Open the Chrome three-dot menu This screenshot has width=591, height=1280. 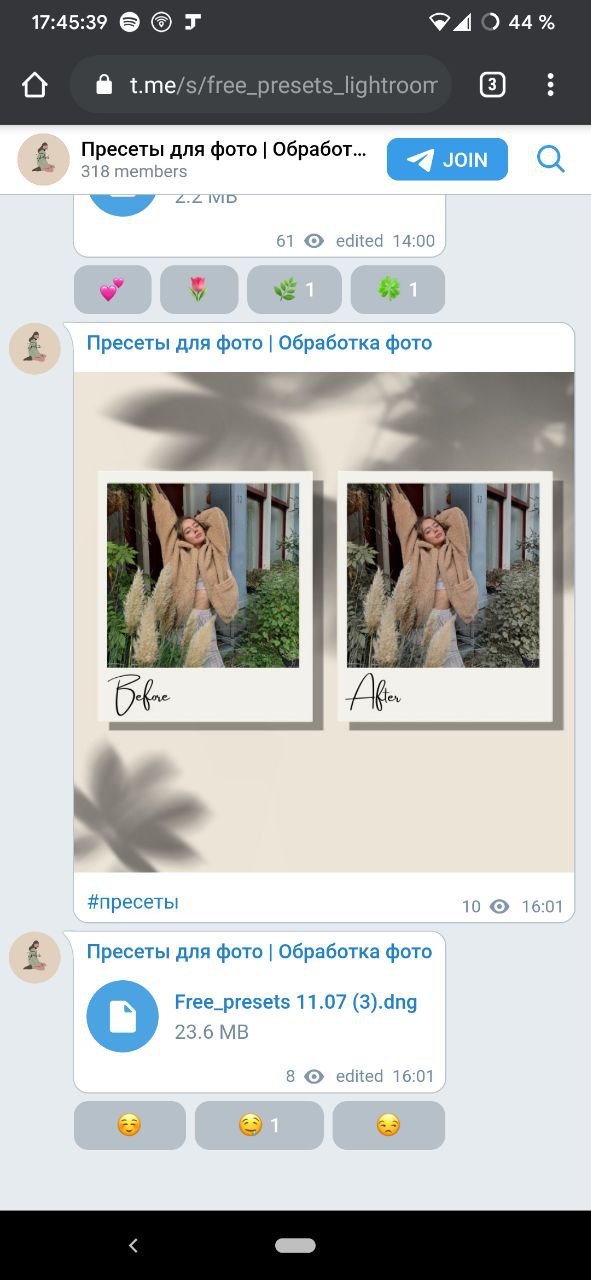point(550,85)
